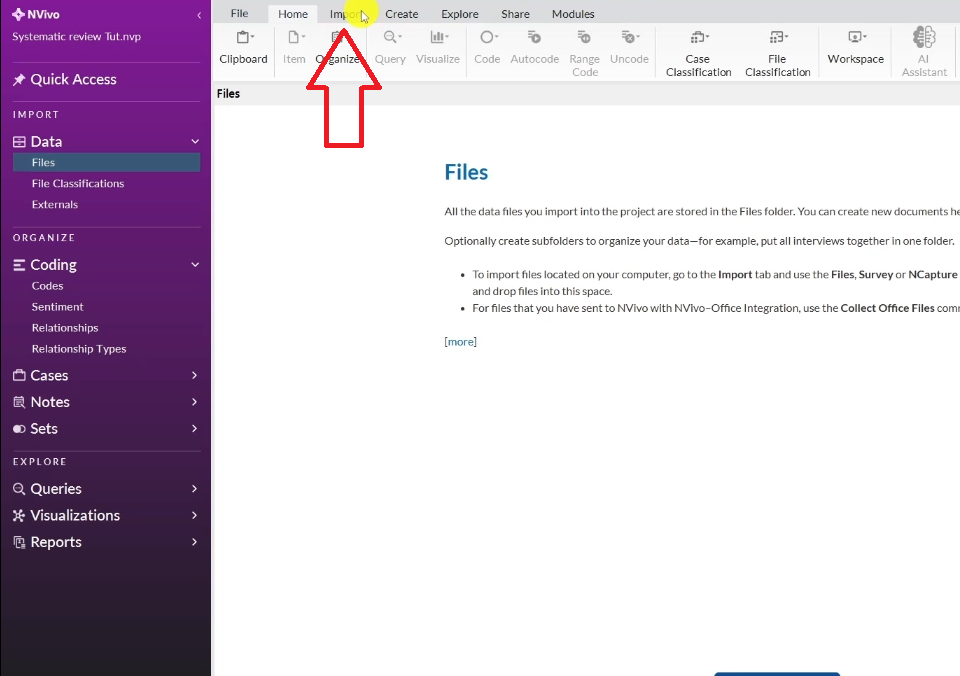Image resolution: width=960 pixels, height=676 pixels.
Task: Open the Clipboard ribbon group
Action: tap(243, 47)
